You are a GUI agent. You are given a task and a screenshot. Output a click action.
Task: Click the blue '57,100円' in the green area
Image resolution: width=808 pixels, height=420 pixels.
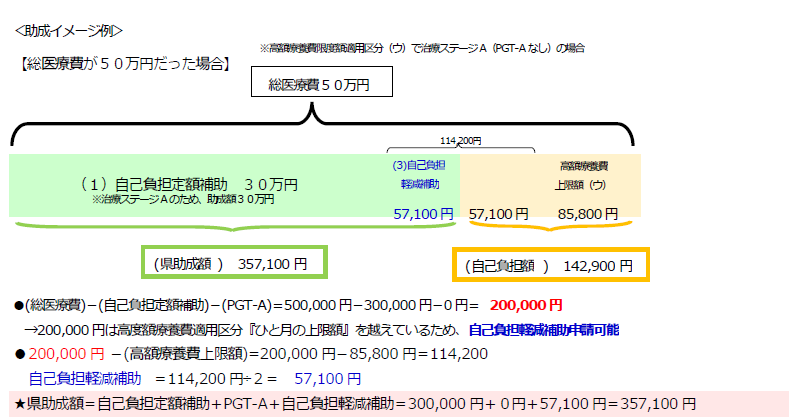tap(423, 214)
